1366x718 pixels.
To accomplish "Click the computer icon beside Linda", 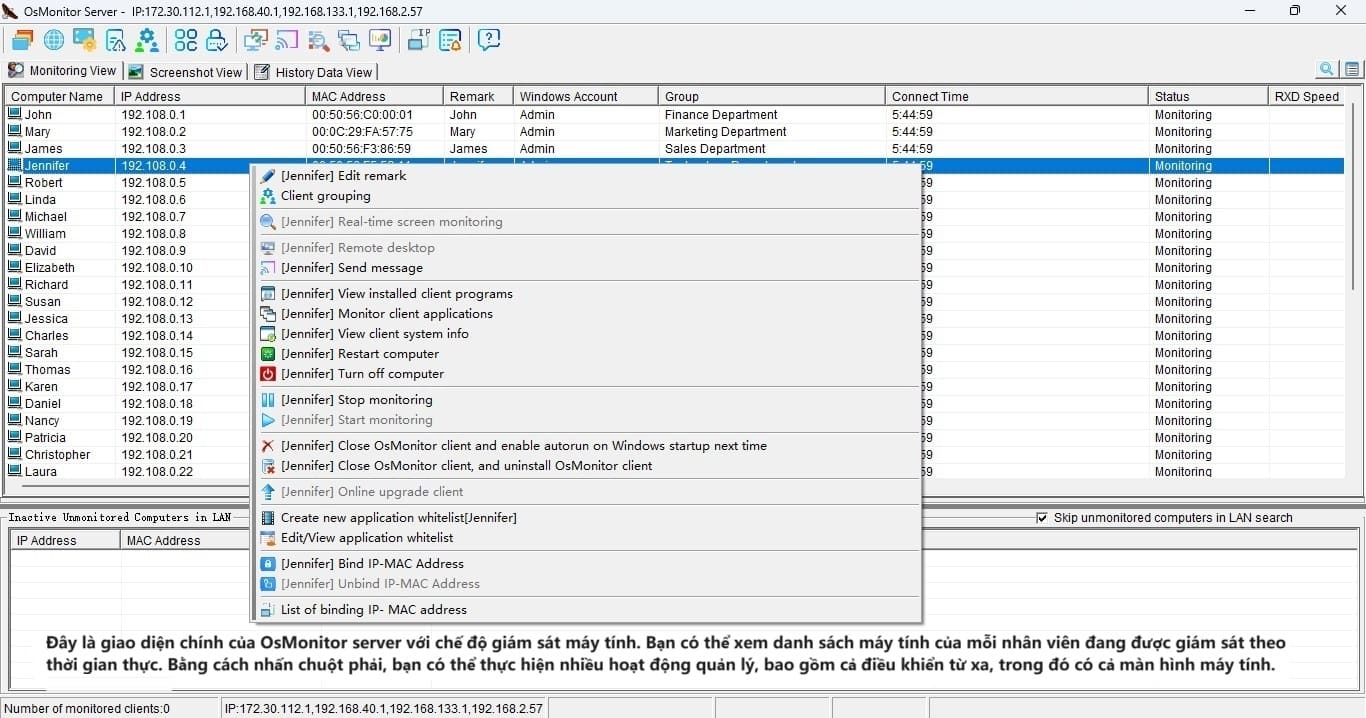I will 15,199.
